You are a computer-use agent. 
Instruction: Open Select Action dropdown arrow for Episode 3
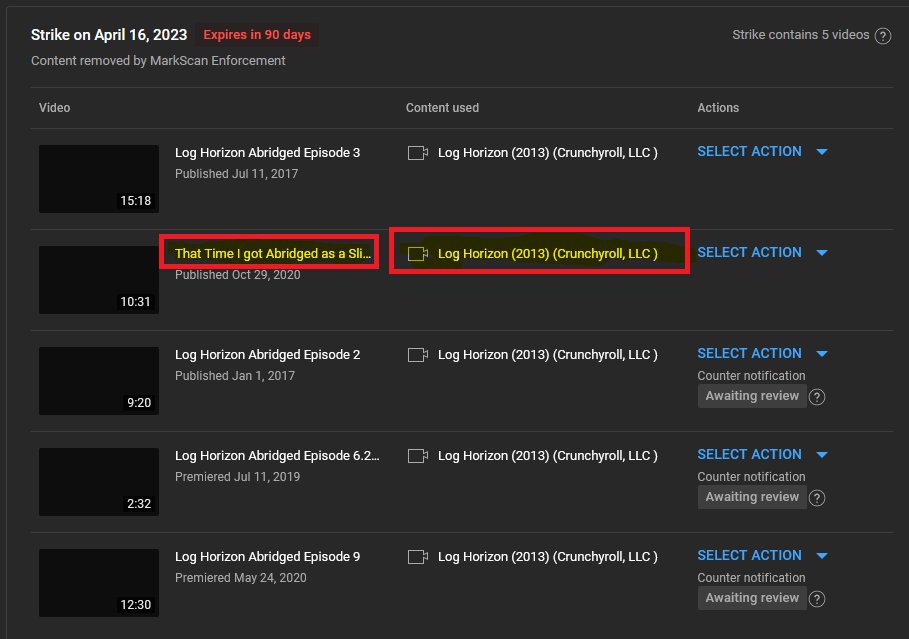(x=821, y=152)
